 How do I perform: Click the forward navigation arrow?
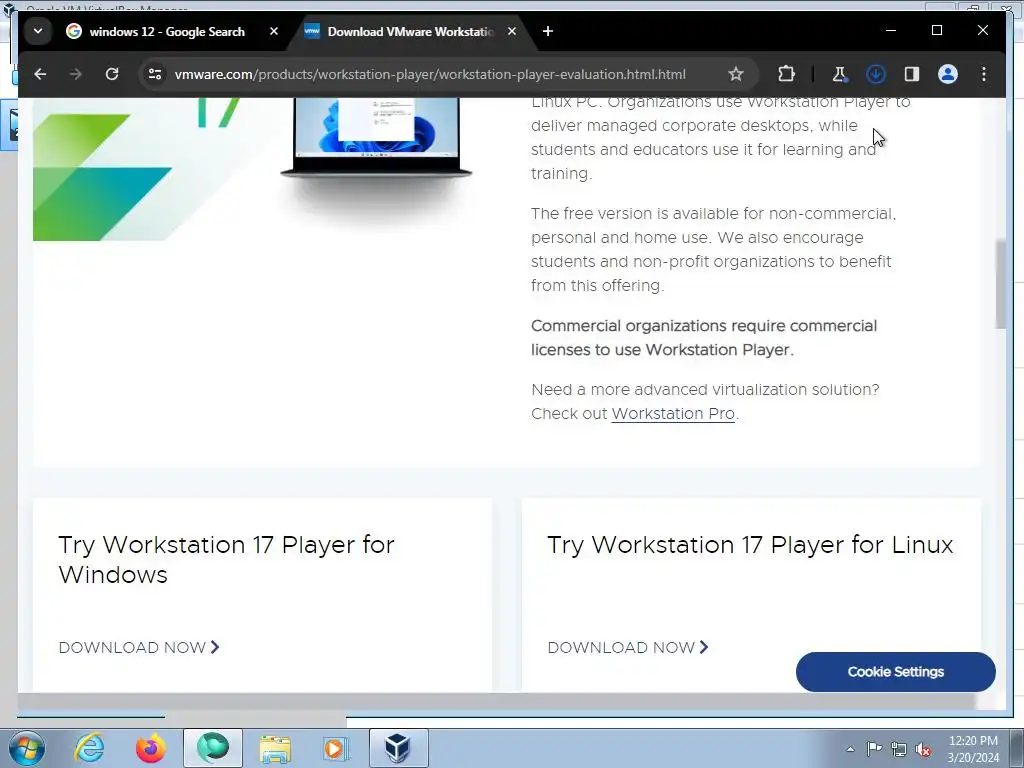point(76,74)
